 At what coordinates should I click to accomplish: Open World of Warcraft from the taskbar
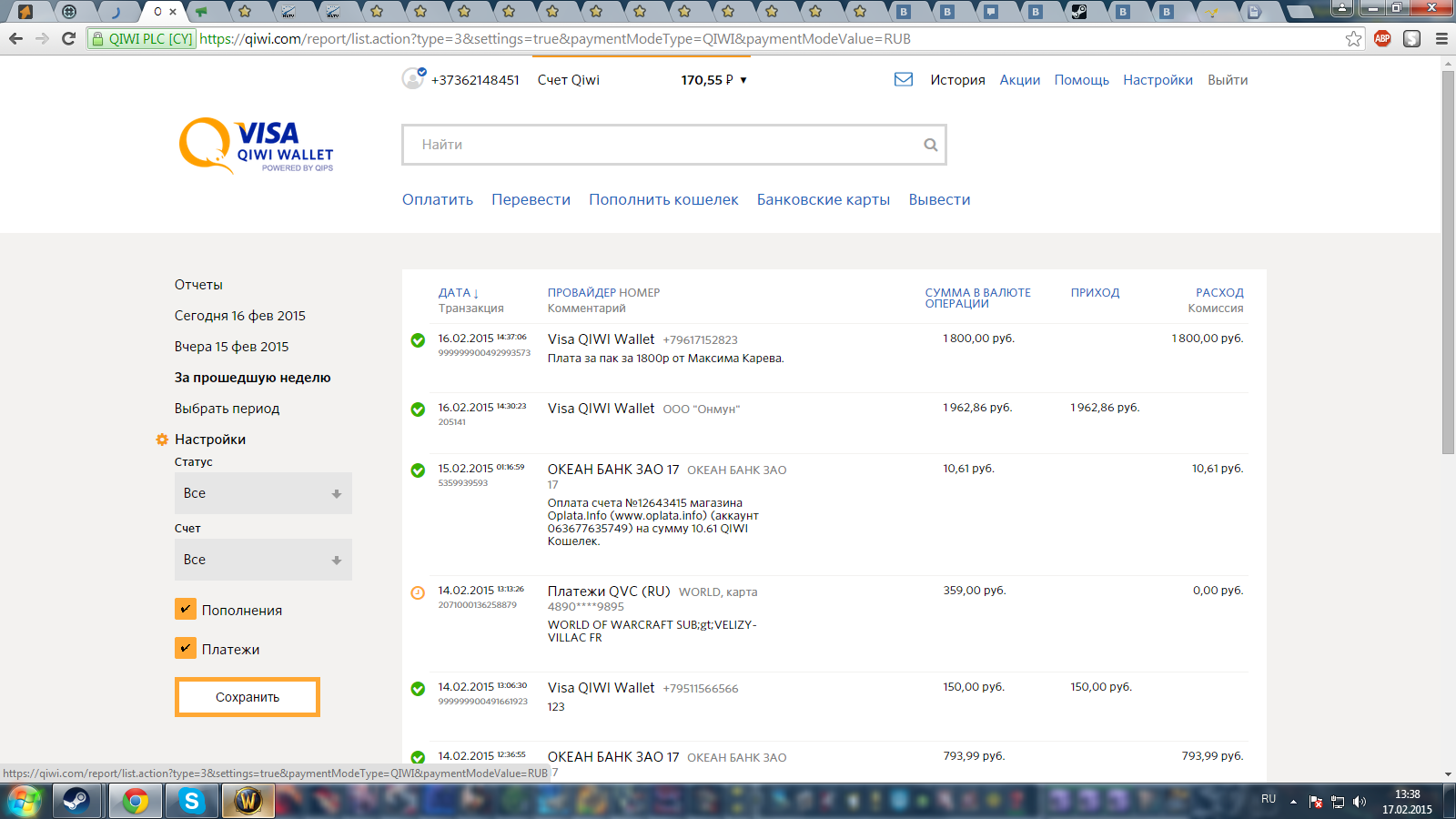pyautogui.click(x=248, y=802)
